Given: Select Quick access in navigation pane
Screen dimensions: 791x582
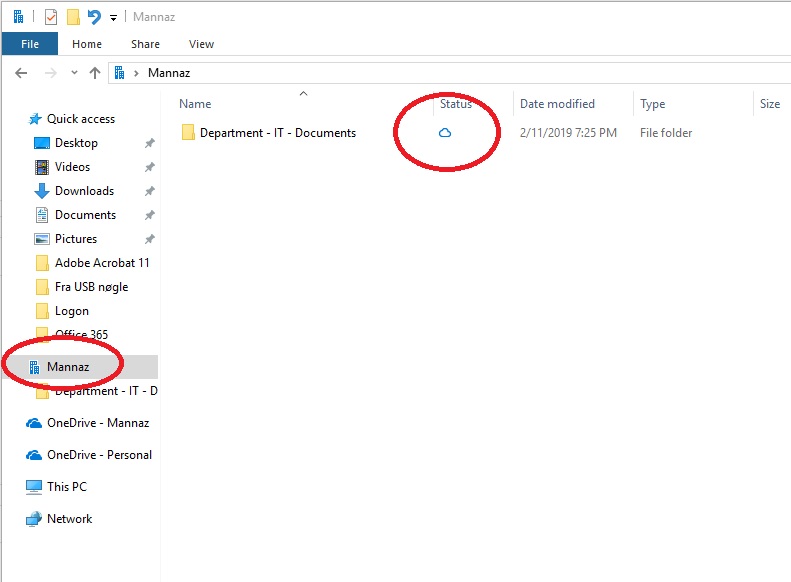Looking at the screenshot, I should coord(81,119).
